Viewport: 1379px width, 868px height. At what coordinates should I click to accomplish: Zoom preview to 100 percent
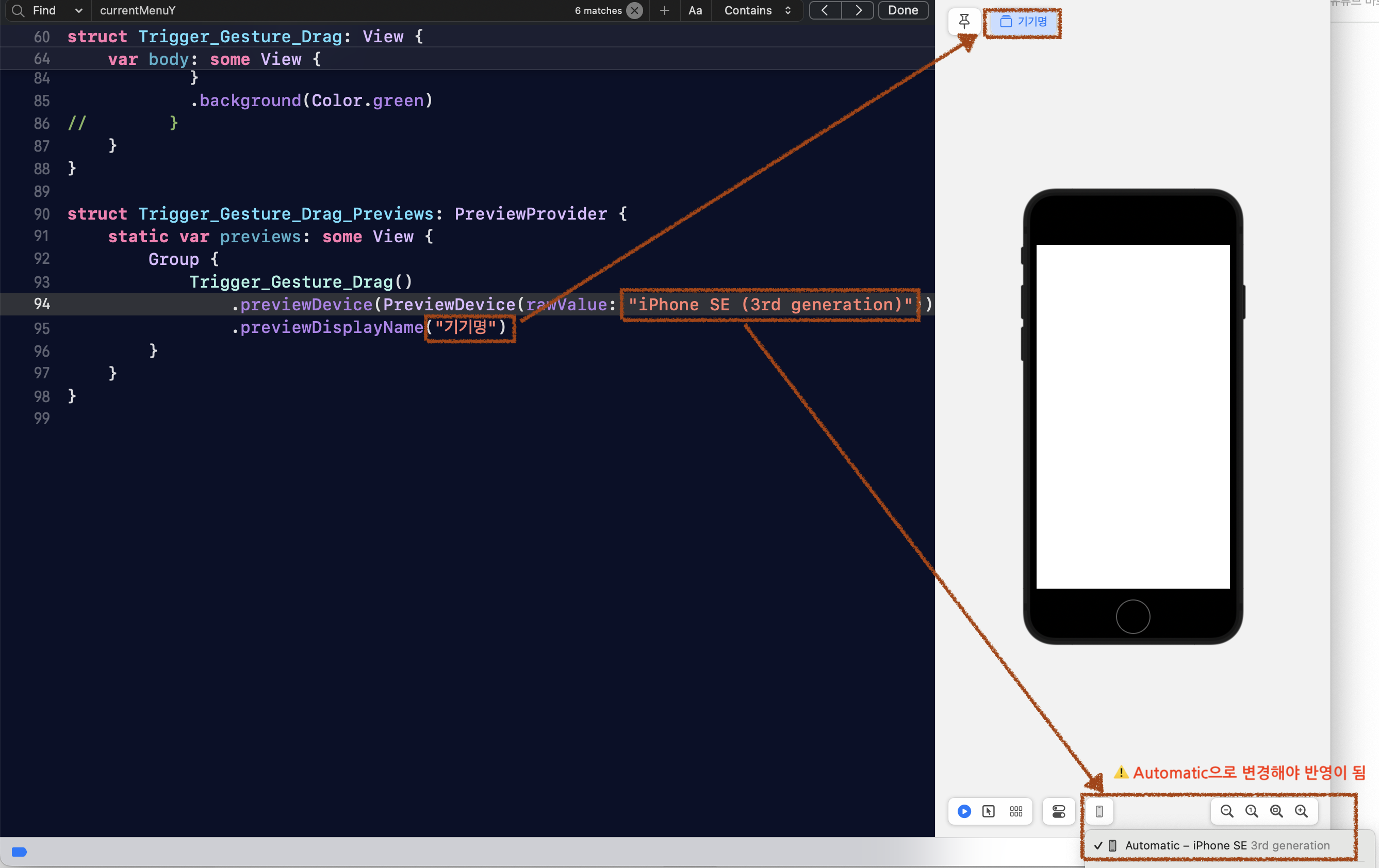(1251, 811)
